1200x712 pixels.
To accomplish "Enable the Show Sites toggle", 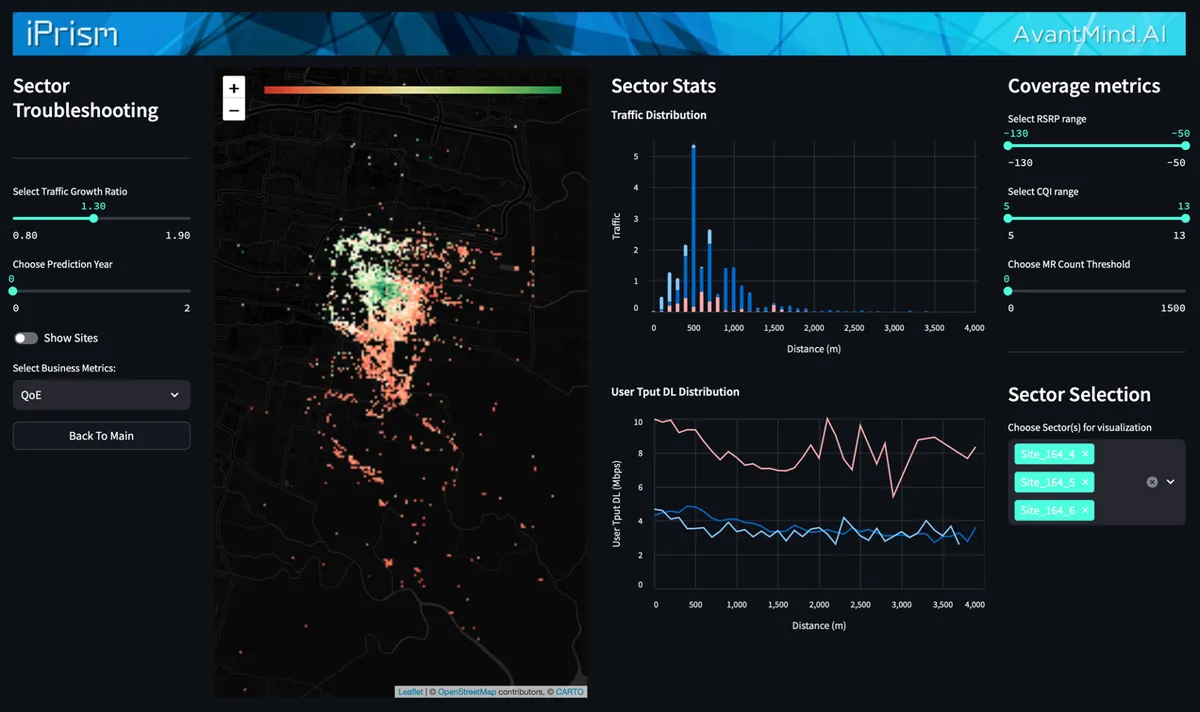I will 25,338.
